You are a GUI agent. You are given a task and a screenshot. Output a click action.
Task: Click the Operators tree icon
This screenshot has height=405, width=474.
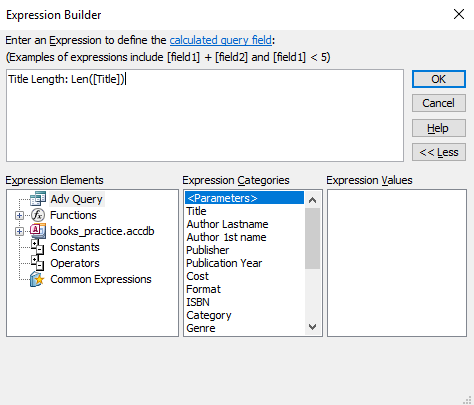(x=37, y=263)
